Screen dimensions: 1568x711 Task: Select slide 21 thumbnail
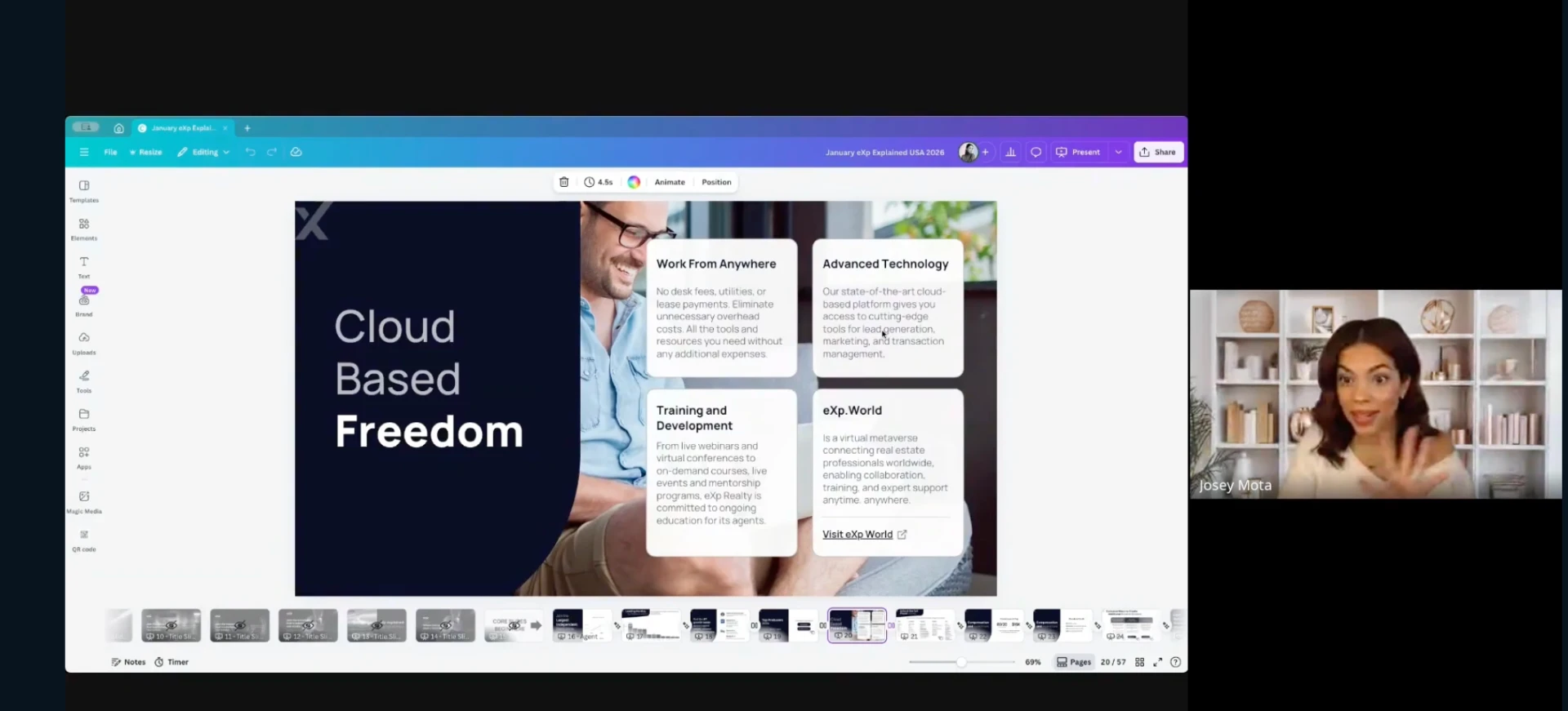tap(924, 625)
